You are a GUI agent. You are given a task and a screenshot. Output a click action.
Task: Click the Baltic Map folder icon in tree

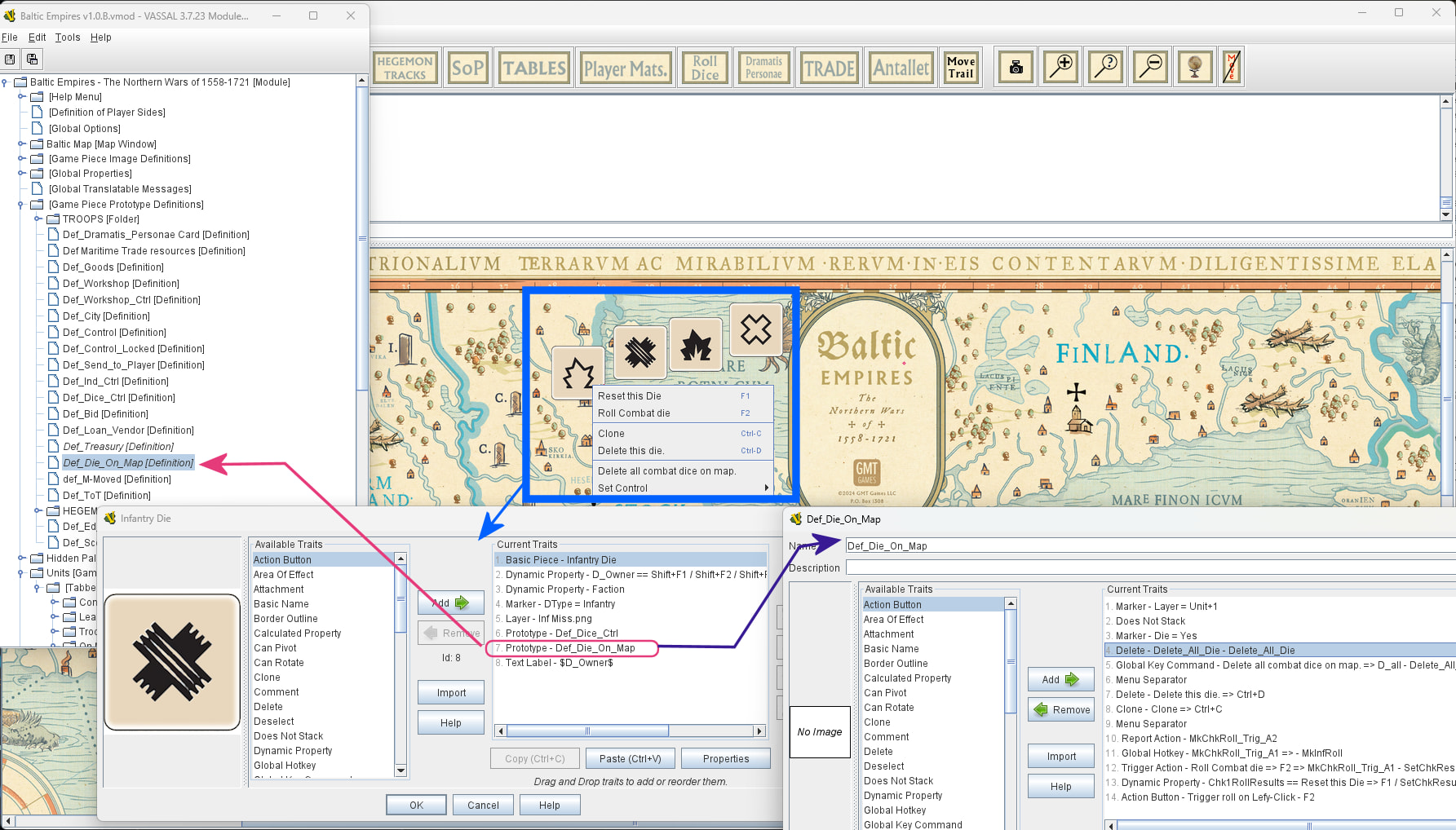[37, 143]
